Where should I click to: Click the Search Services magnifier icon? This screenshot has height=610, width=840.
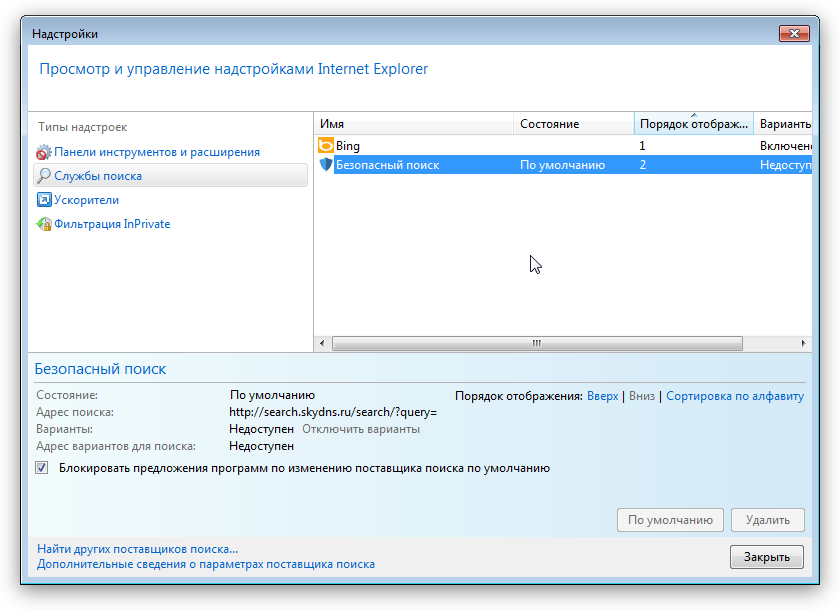(x=44, y=176)
